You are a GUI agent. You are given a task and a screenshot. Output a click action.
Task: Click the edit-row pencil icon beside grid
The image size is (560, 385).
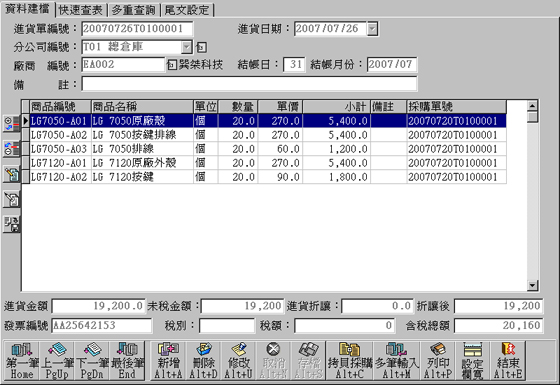[12, 174]
